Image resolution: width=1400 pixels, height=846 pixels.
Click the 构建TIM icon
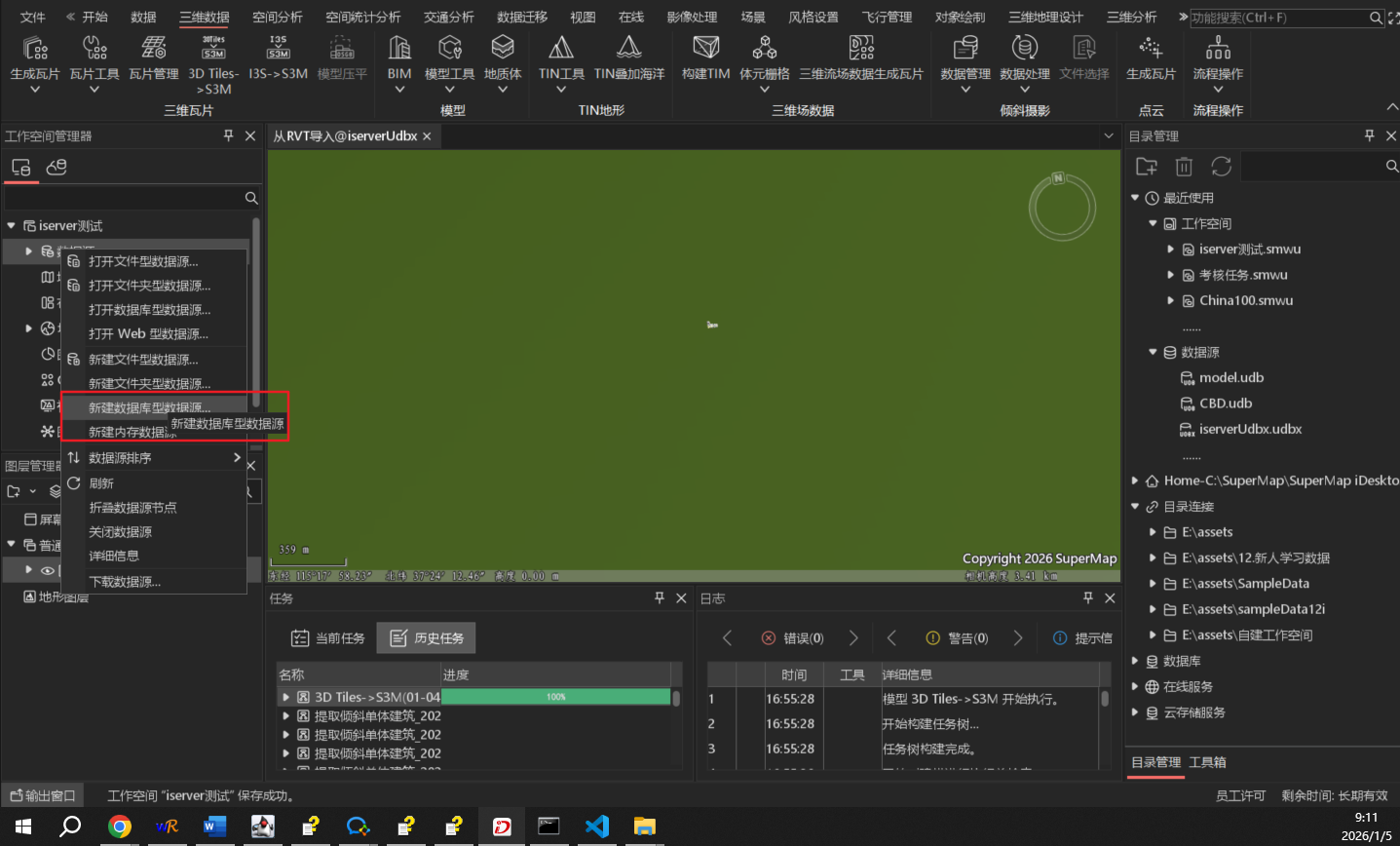(705, 49)
